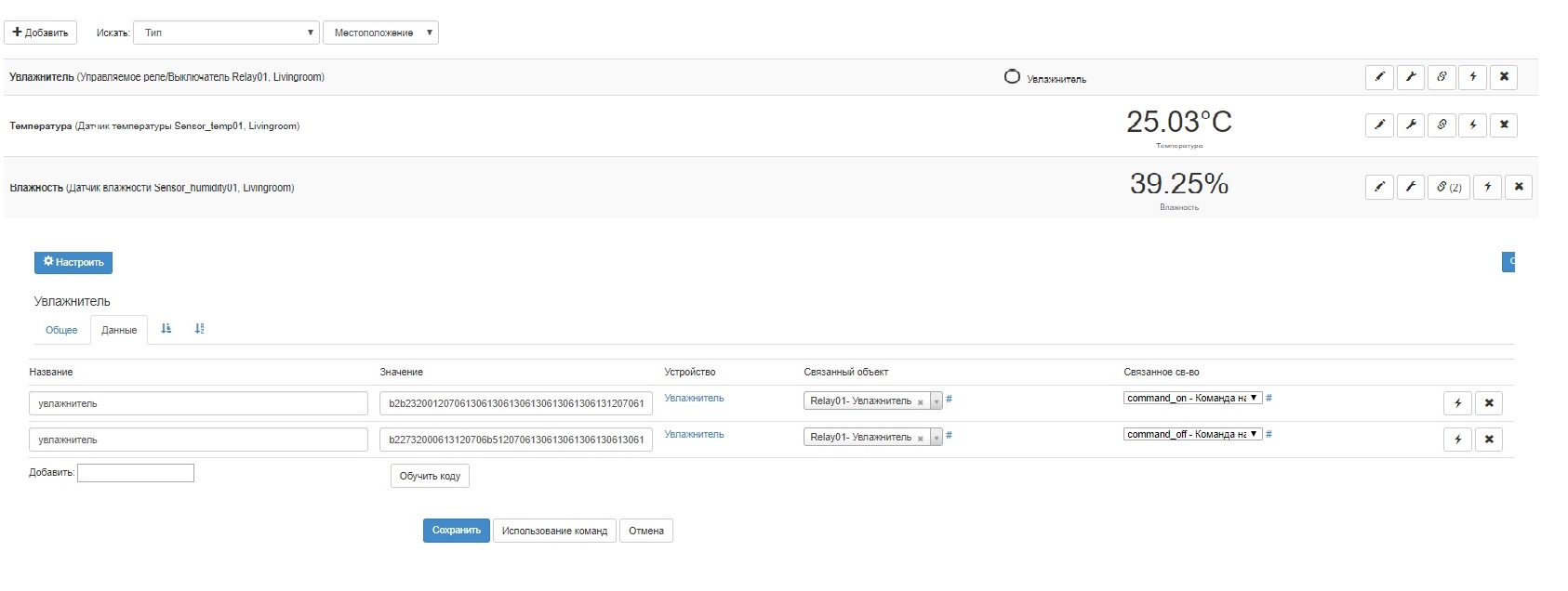The image size is (1568, 591).
Task: Click the pencil edit icon for Увлажнитель
Action: point(1379,77)
